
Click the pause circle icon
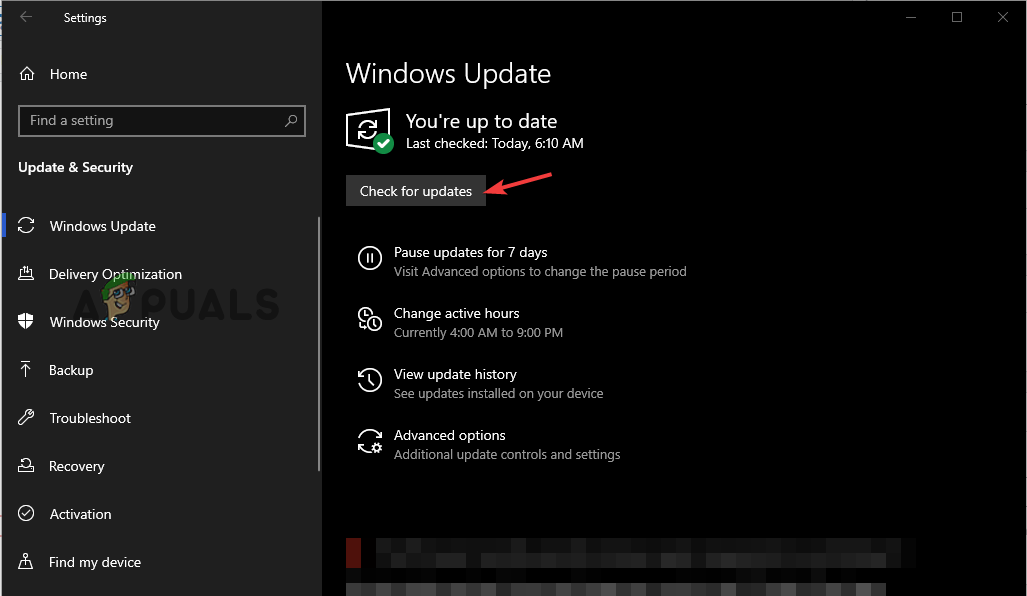click(369, 258)
